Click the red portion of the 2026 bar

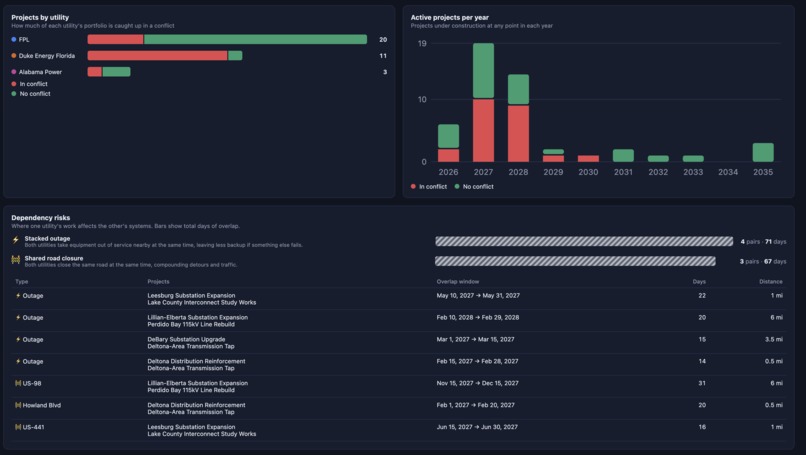pos(448,155)
